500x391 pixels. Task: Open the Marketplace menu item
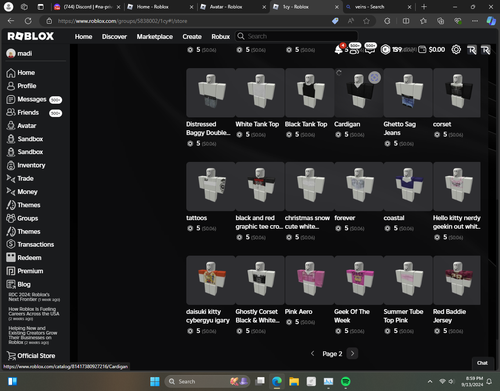(x=155, y=37)
